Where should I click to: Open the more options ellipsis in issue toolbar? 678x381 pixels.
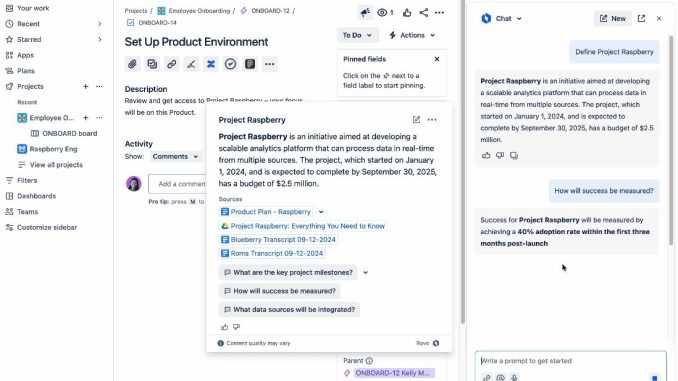(x=269, y=64)
